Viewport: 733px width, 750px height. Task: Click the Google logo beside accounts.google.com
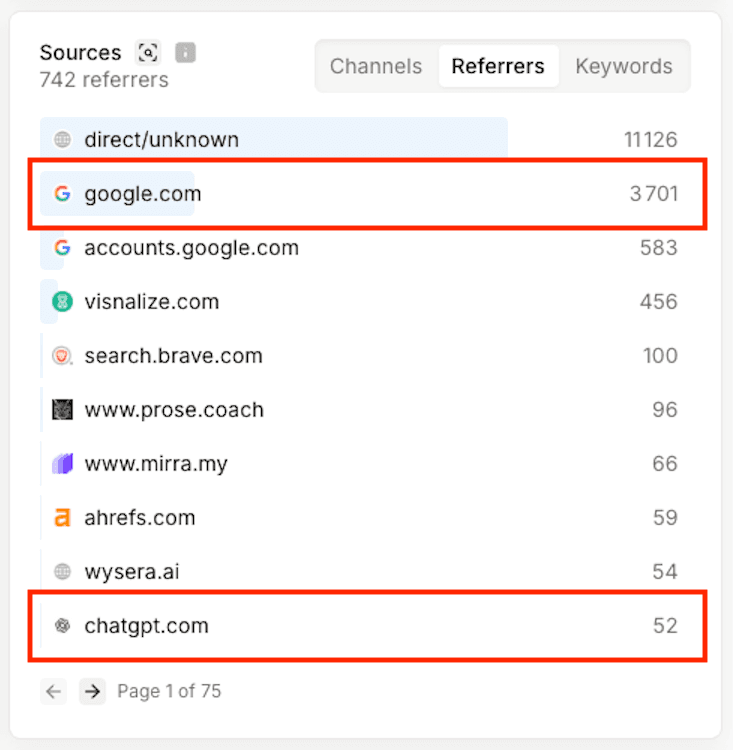[x=62, y=248]
